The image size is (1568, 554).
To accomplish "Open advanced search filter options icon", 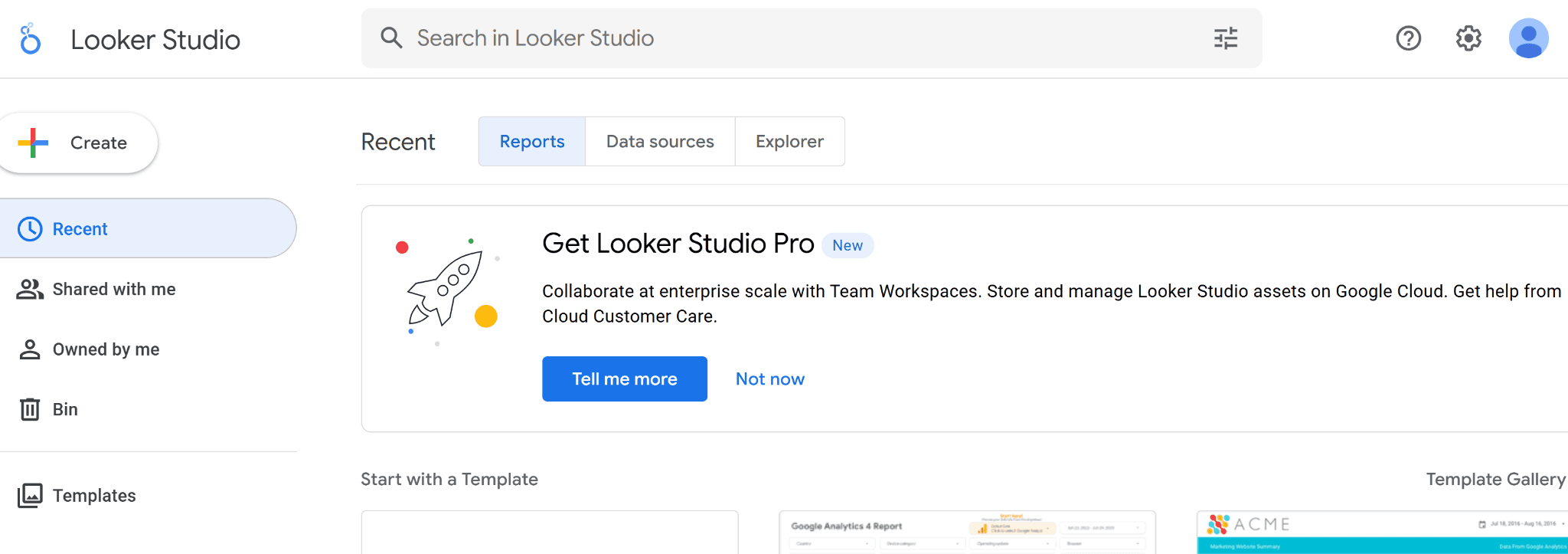I will click(x=1226, y=38).
